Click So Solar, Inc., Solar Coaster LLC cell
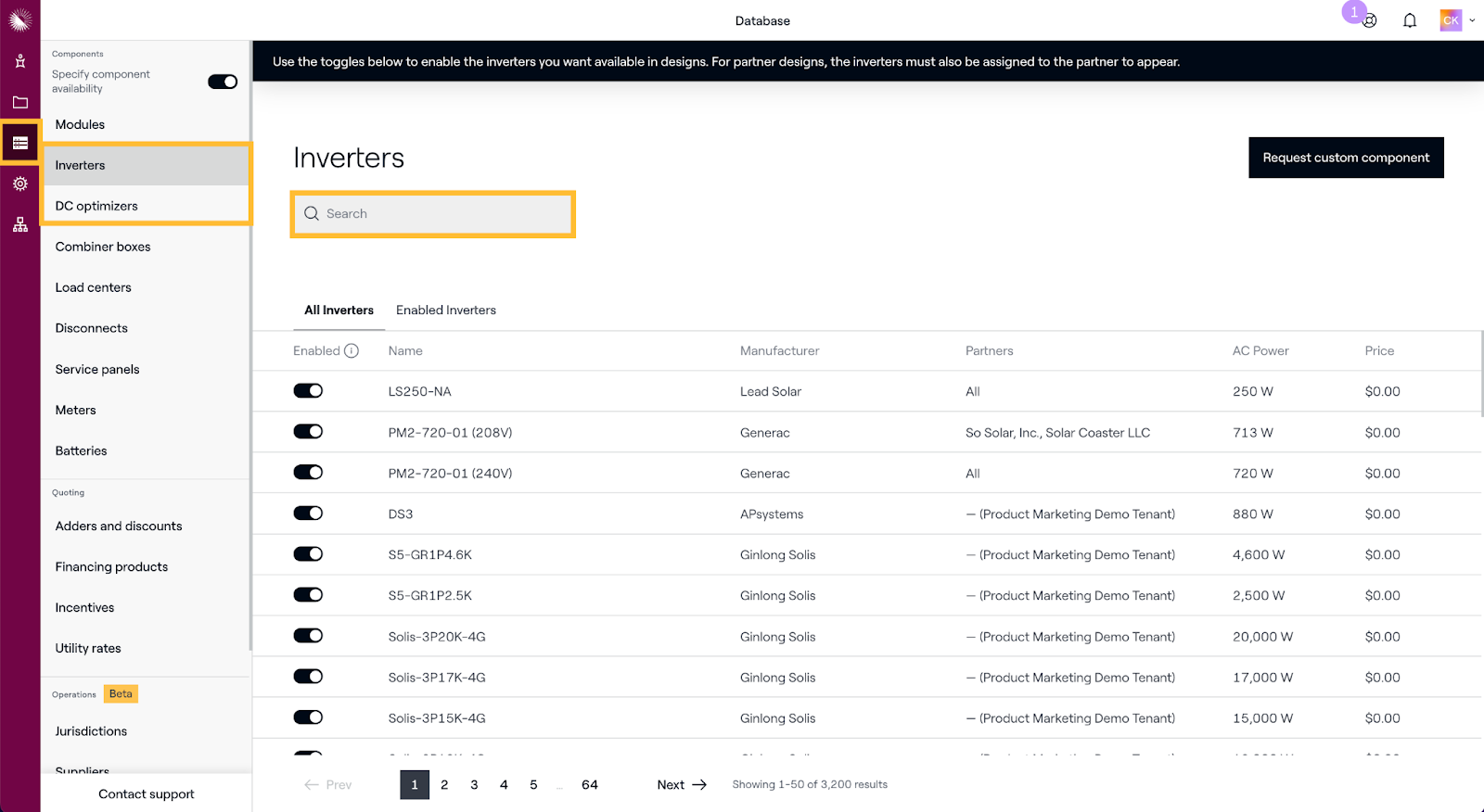This screenshot has height=812, width=1484. tap(1057, 432)
